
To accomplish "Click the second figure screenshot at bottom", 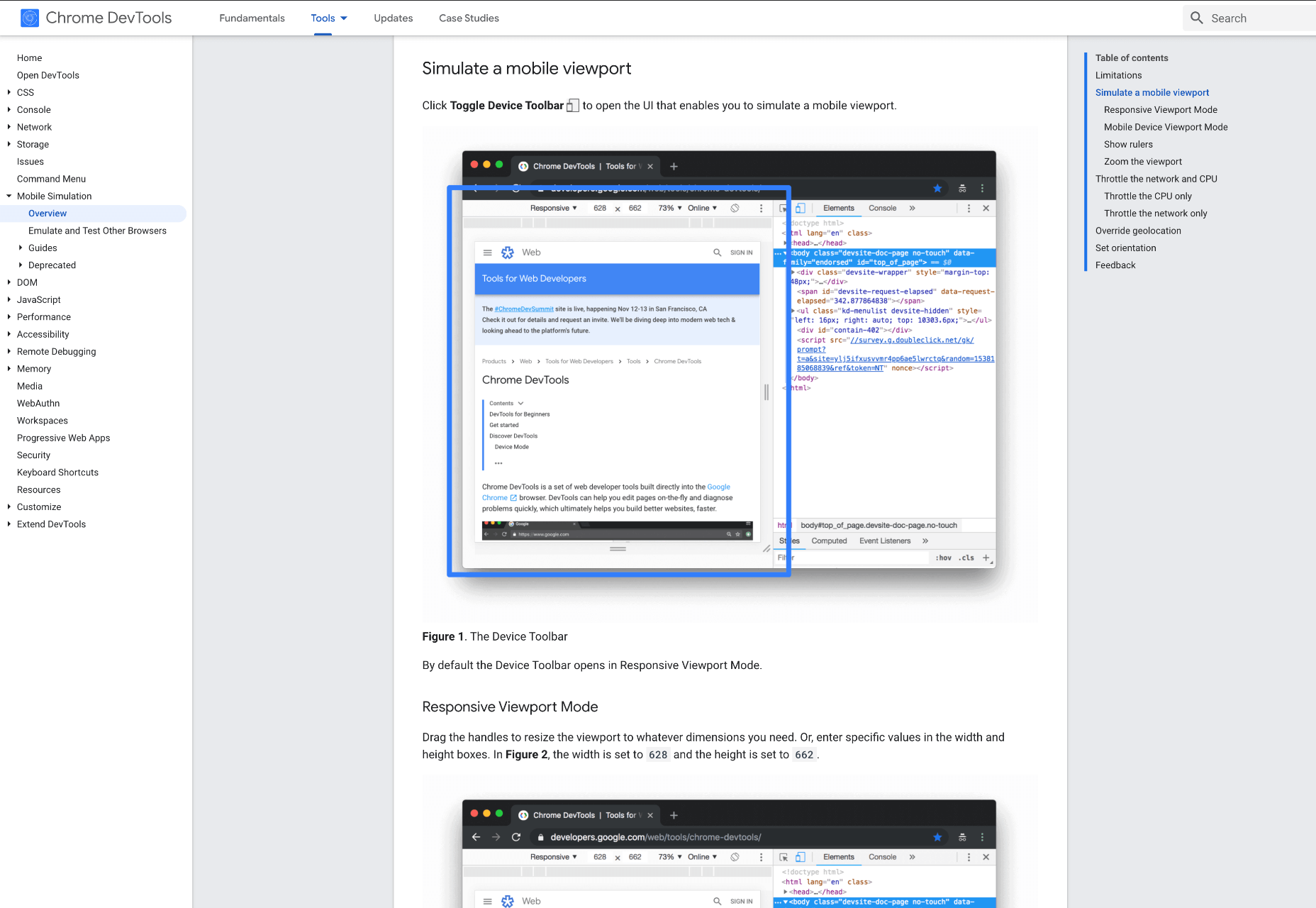I will click(730, 842).
